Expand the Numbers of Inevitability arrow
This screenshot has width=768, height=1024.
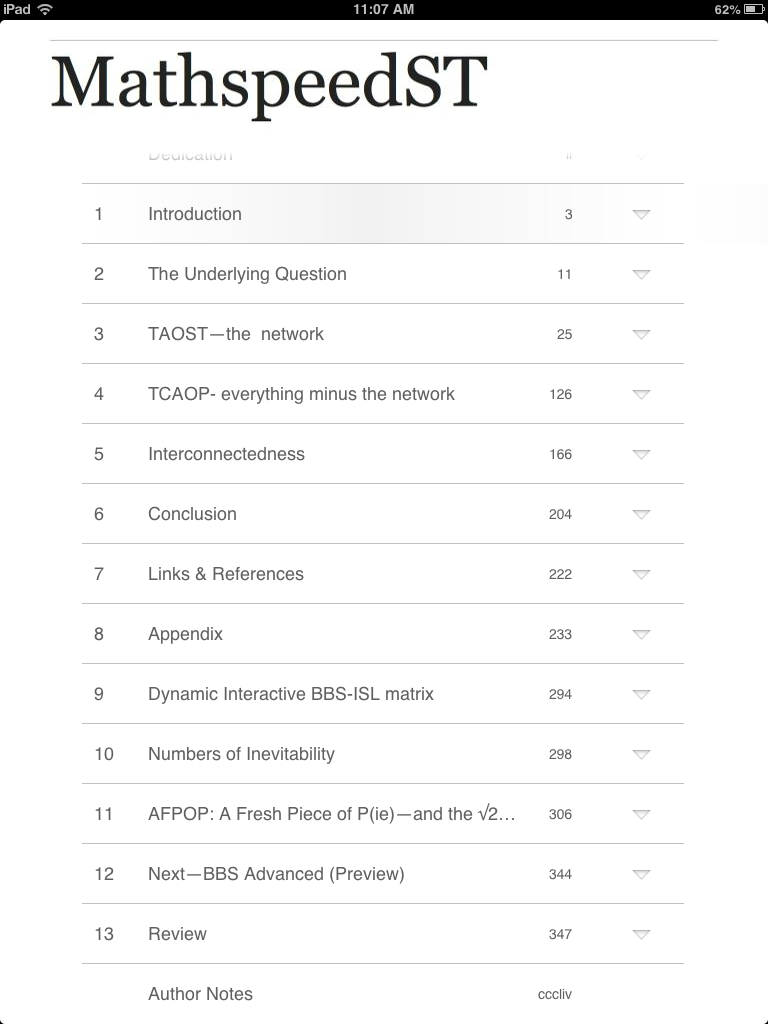(642, 754)
